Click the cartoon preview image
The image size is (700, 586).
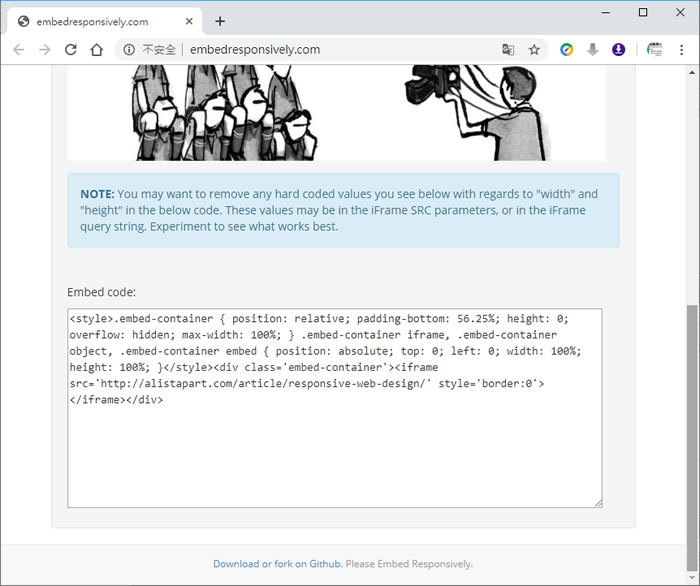pyautogui.click(x=337, y=112)
